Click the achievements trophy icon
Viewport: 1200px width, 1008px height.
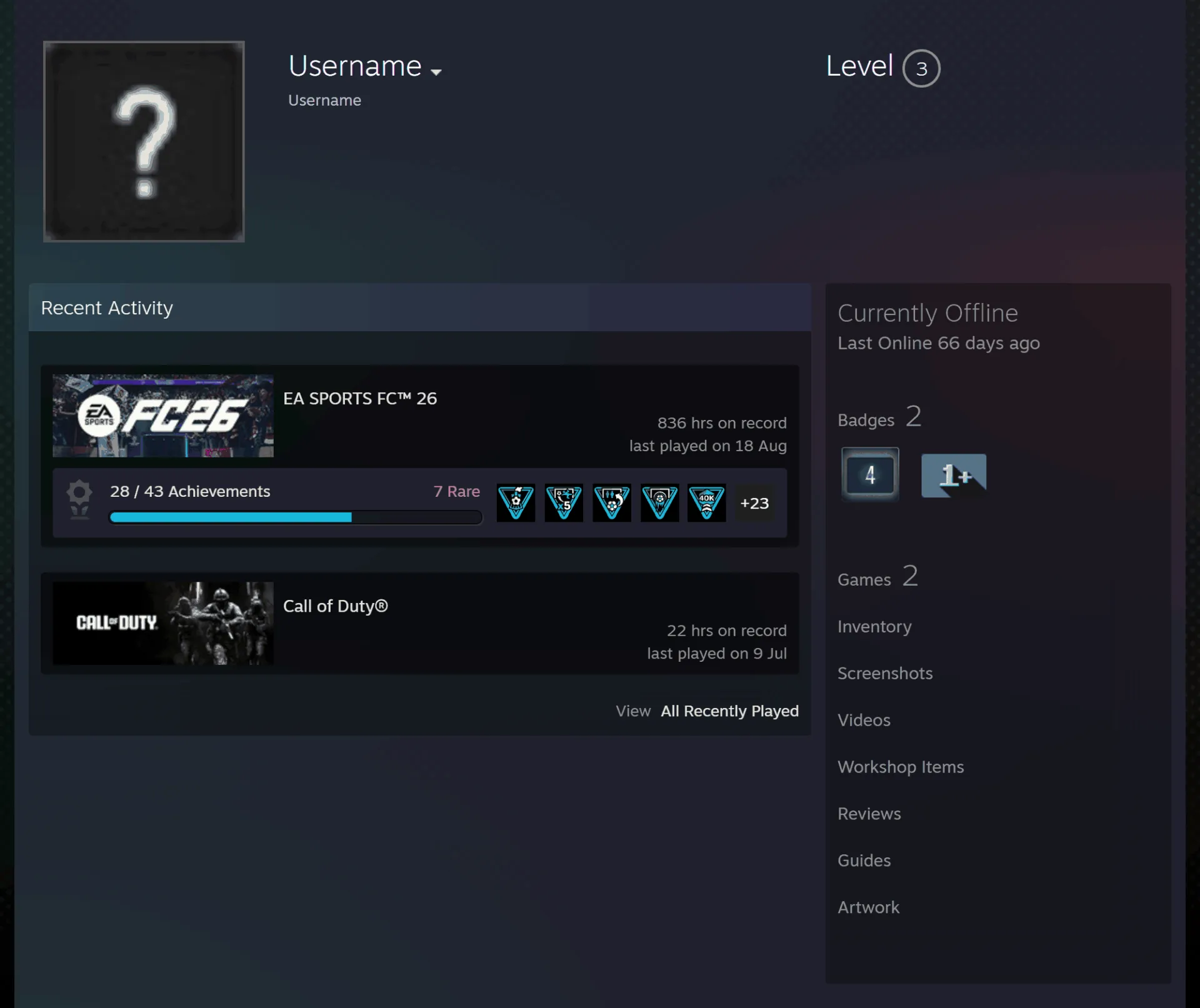pyautogui.click(x=79, y=499)
